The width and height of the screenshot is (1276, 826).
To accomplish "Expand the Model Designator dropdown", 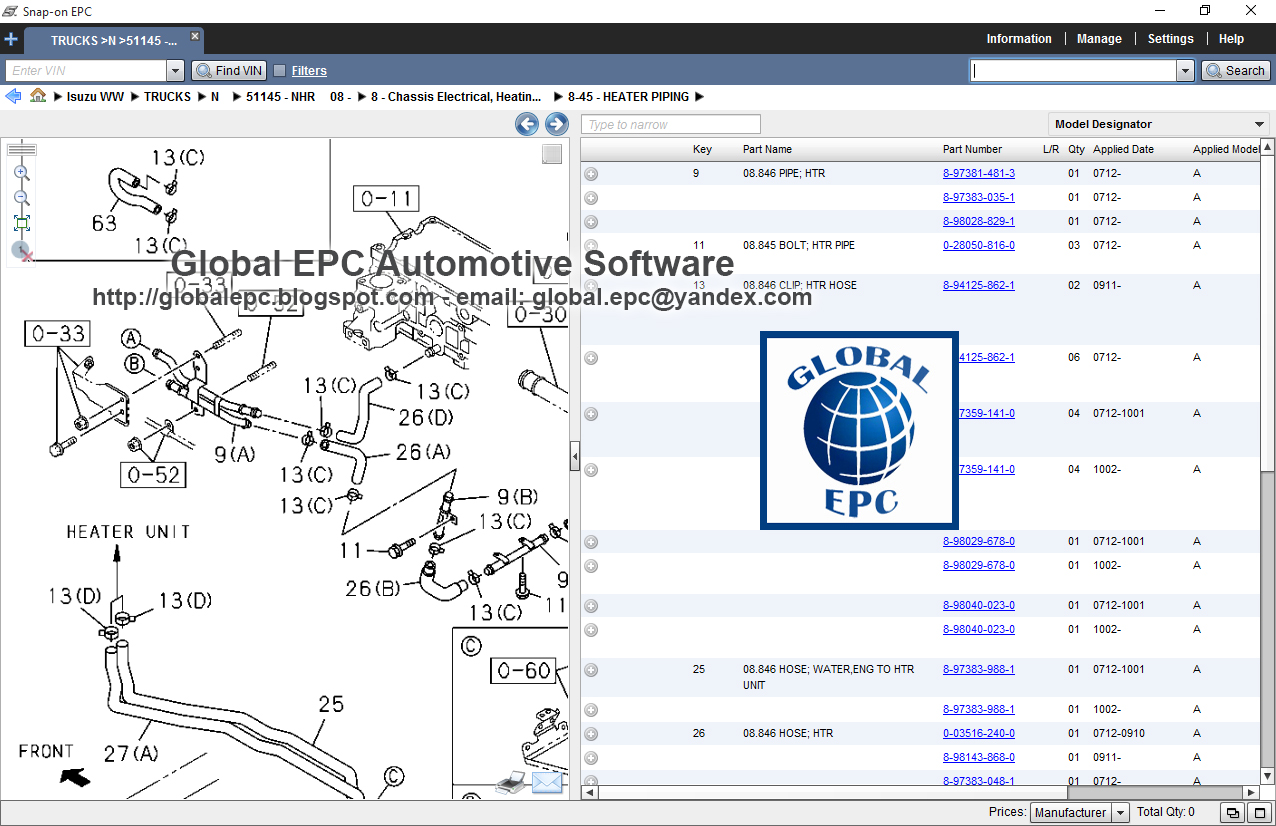I will point(1259,124).
